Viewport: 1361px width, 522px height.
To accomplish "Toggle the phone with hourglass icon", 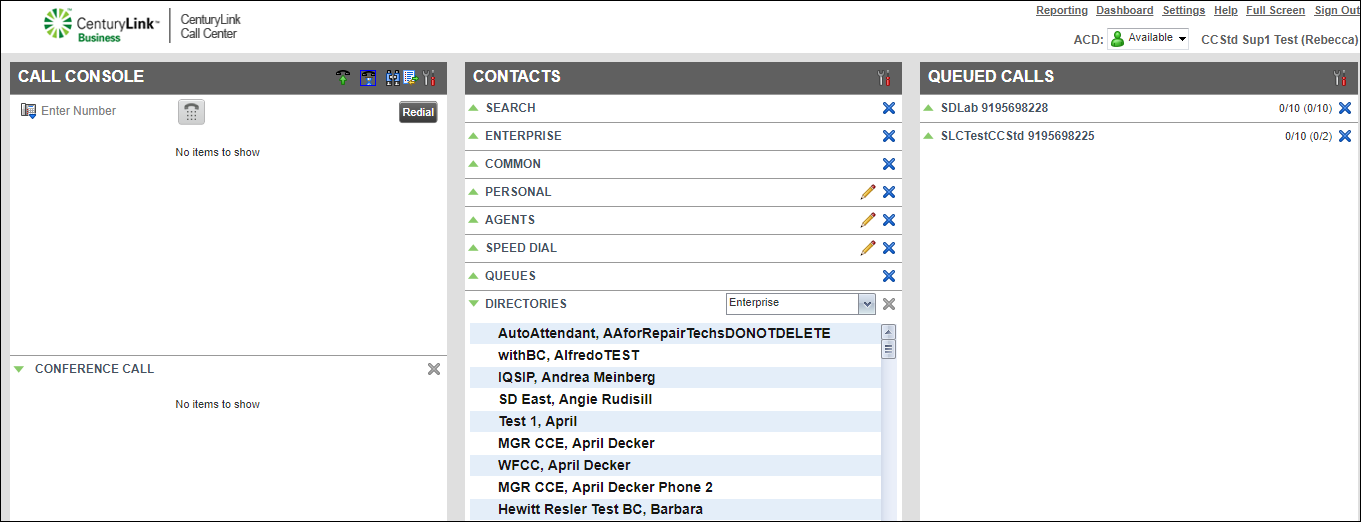I will point(368,77).
